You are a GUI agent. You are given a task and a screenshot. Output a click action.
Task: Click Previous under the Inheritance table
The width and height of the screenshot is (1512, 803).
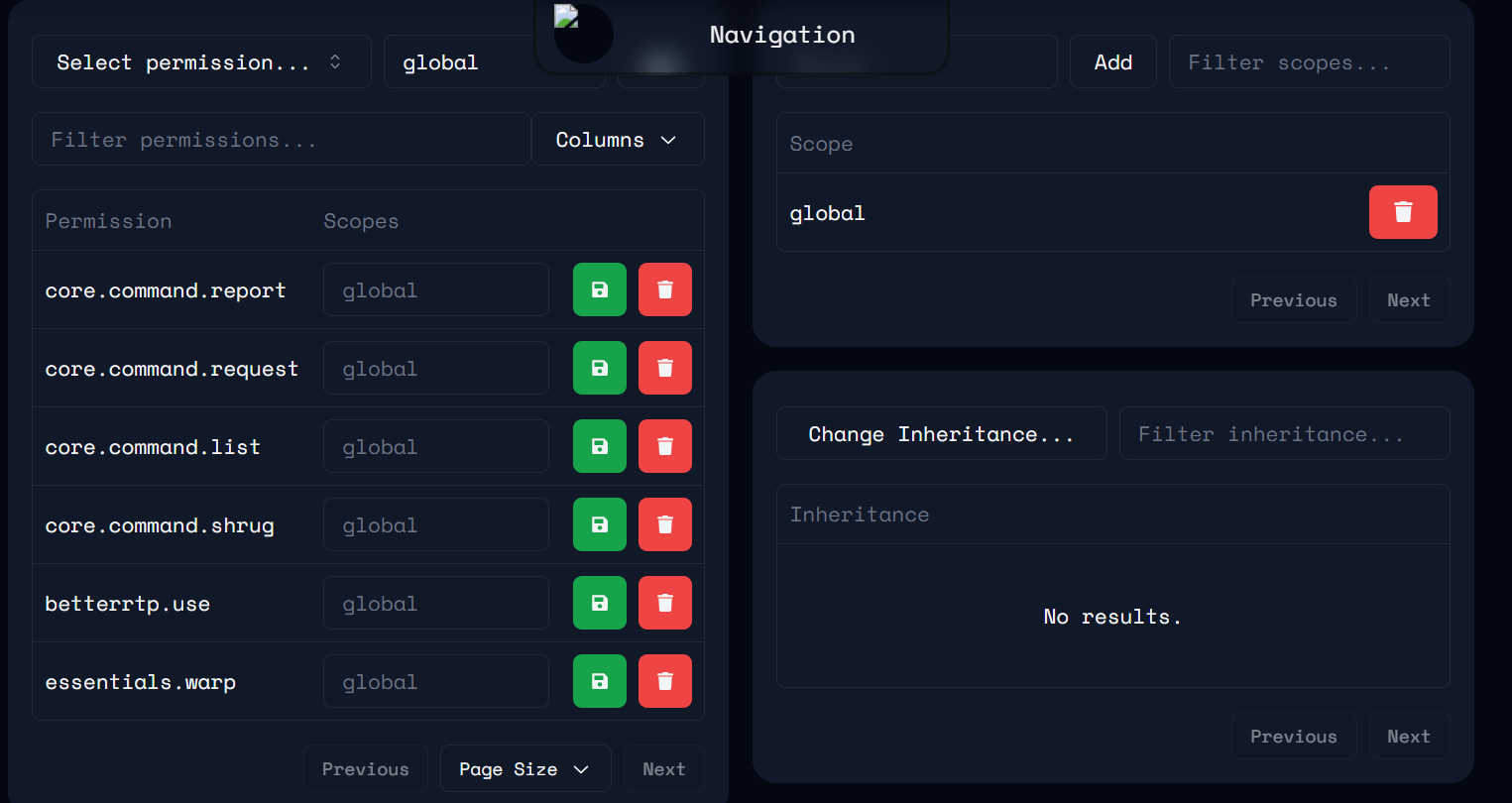(x=1293, y=737)
